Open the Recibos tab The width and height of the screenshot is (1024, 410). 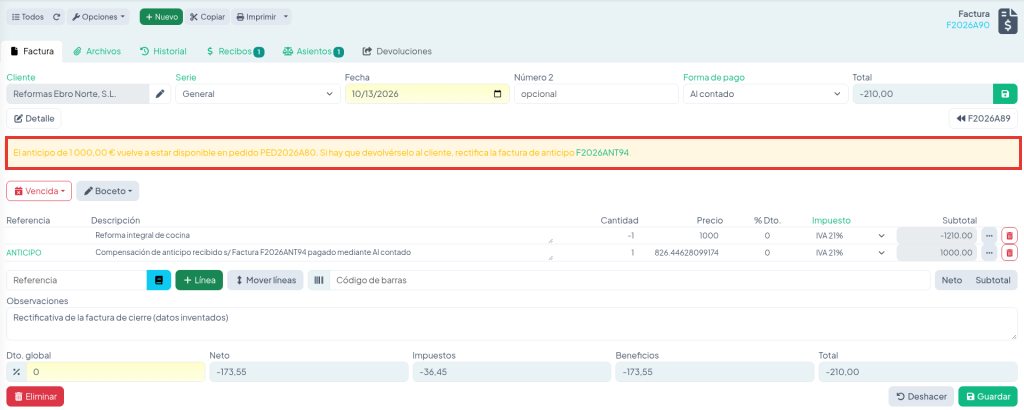point(235,51)
